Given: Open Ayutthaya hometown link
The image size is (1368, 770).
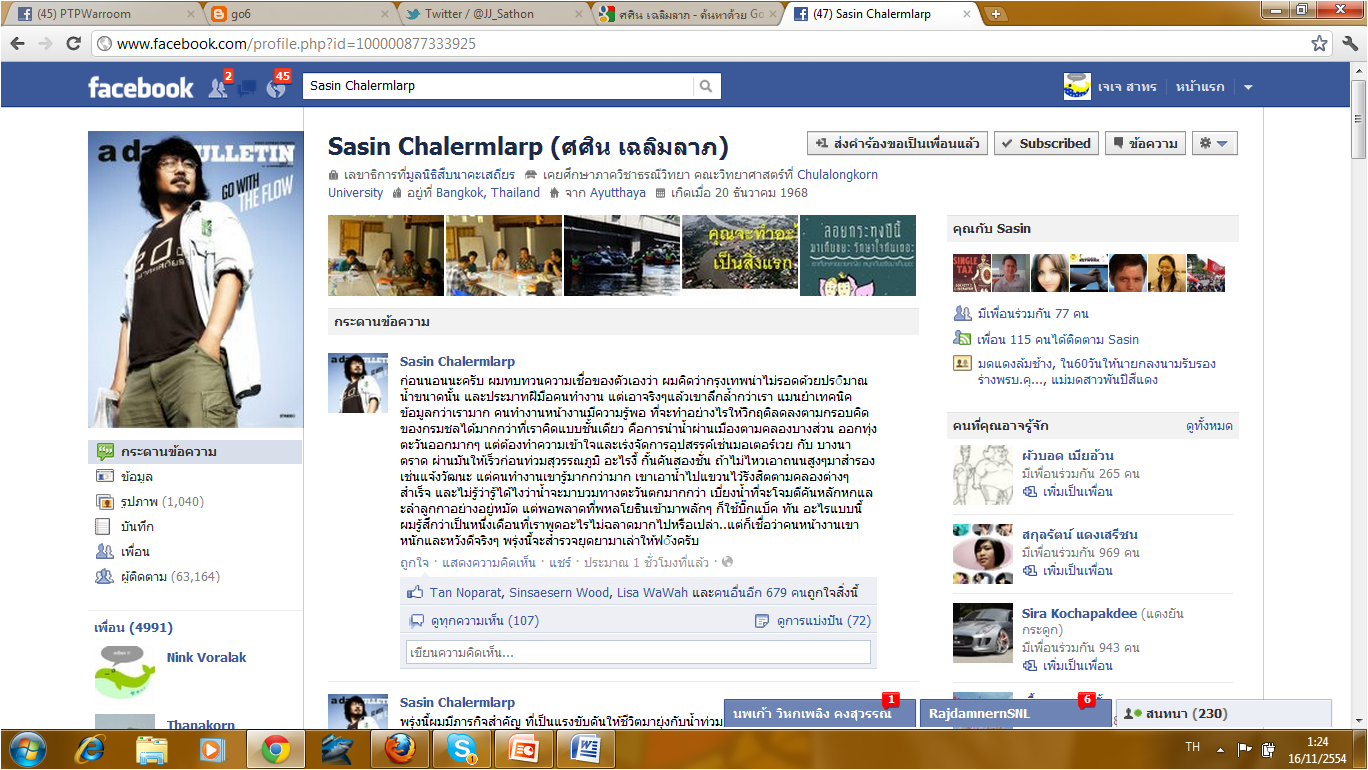Looking at the screenshot, I should 618,193.
